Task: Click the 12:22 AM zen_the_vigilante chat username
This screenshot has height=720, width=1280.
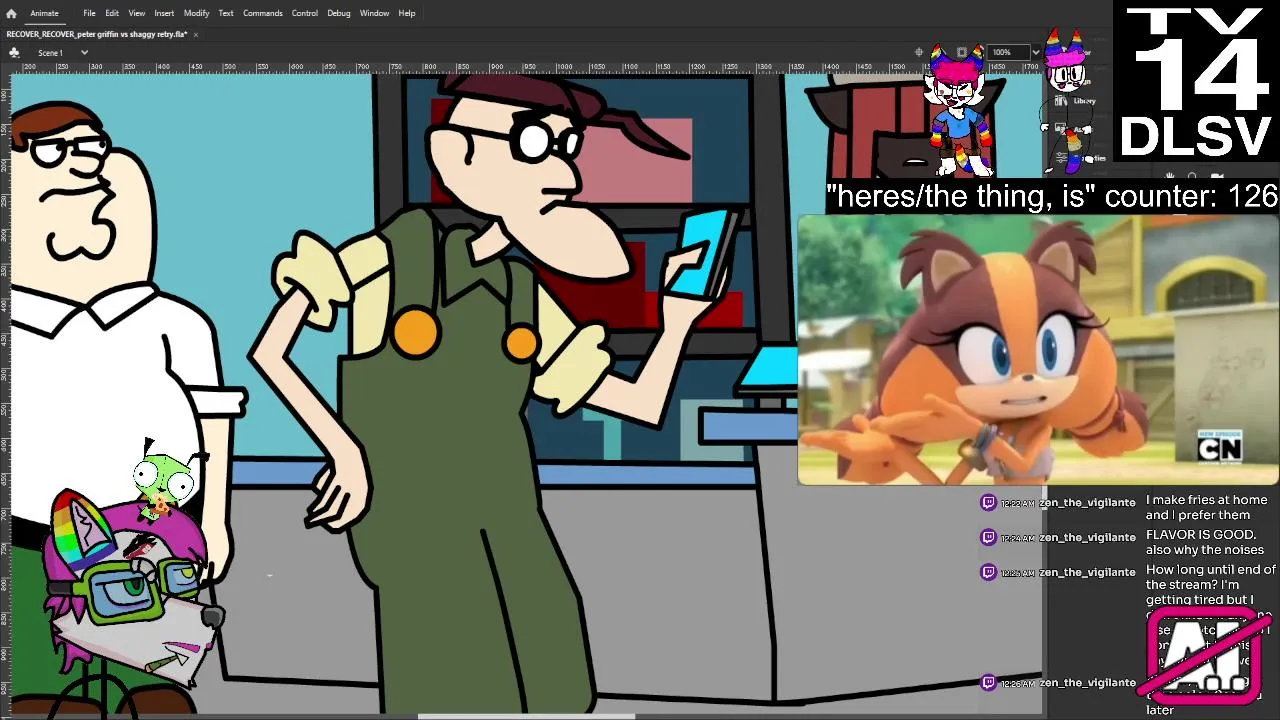Action: [1087, 503]
